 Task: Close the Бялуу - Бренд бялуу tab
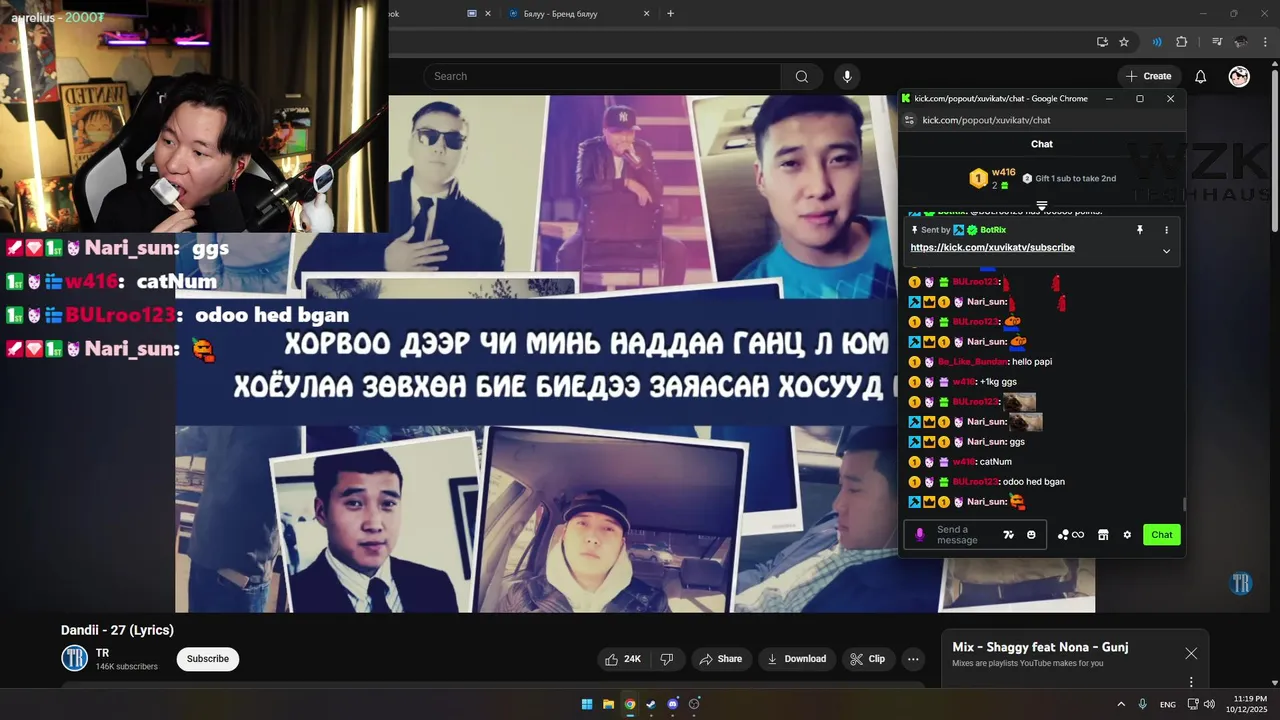[x=646, y=14]
